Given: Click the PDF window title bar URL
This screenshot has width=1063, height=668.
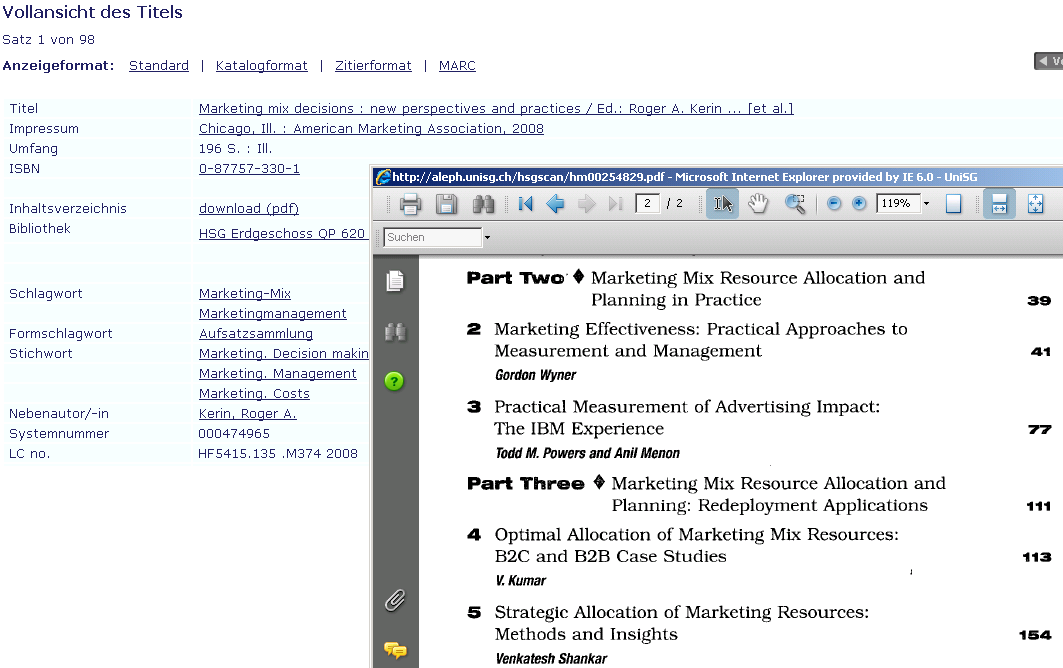Looking at the screenshot, I should click(x=528, y=177).
